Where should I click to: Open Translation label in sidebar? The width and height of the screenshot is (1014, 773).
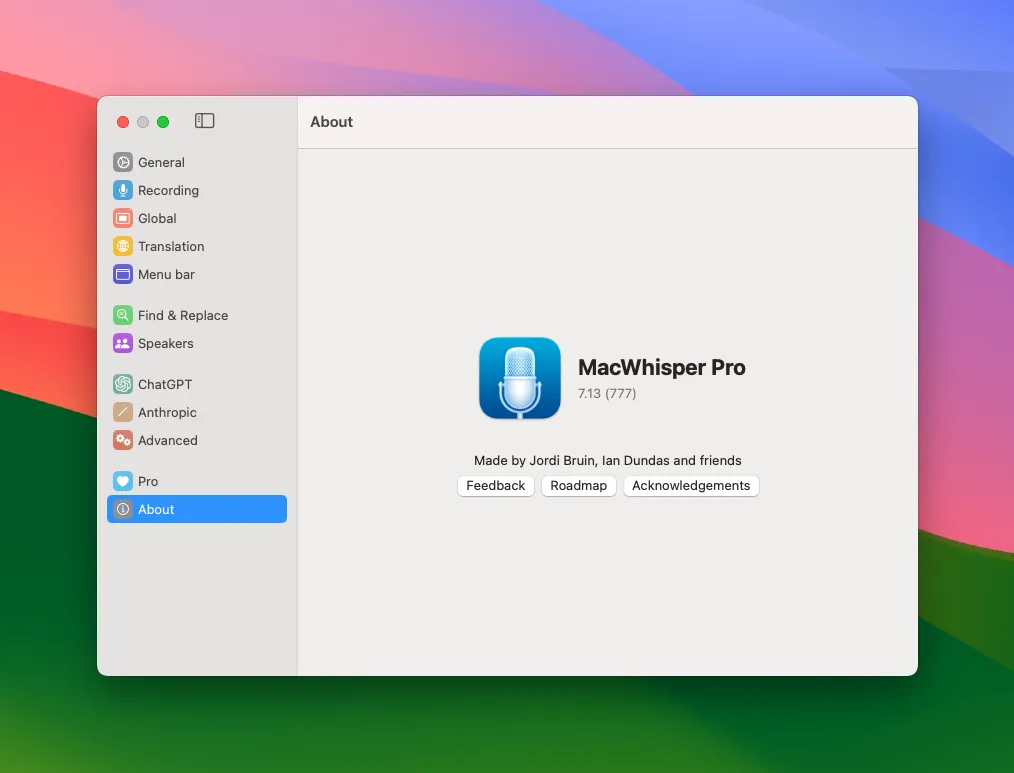pyautogui.click(x=171, y=246)
